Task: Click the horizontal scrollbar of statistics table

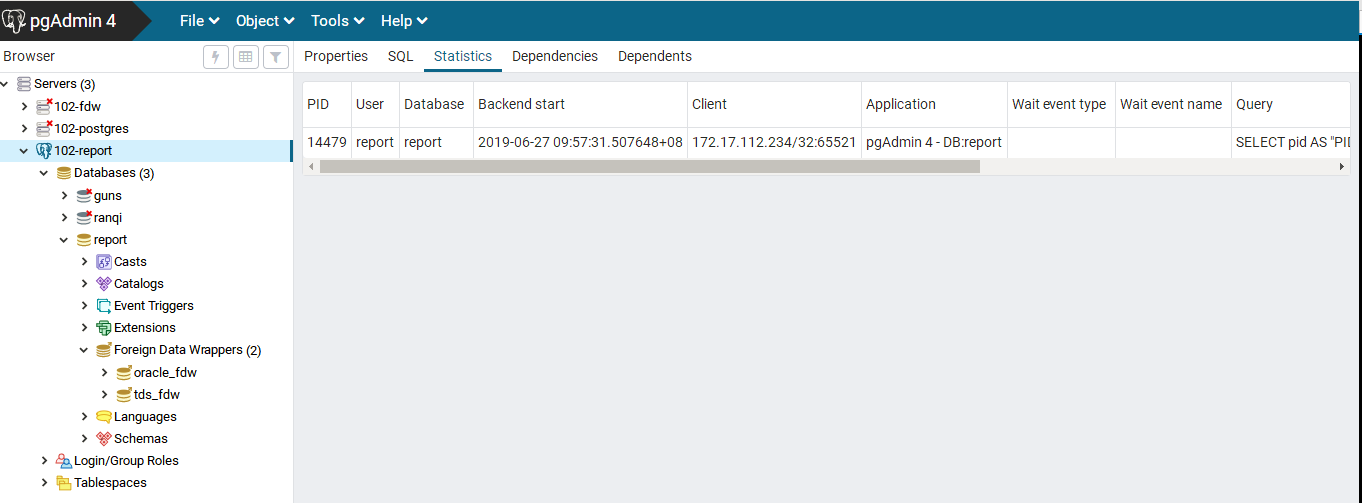Action: click(650, 167)
